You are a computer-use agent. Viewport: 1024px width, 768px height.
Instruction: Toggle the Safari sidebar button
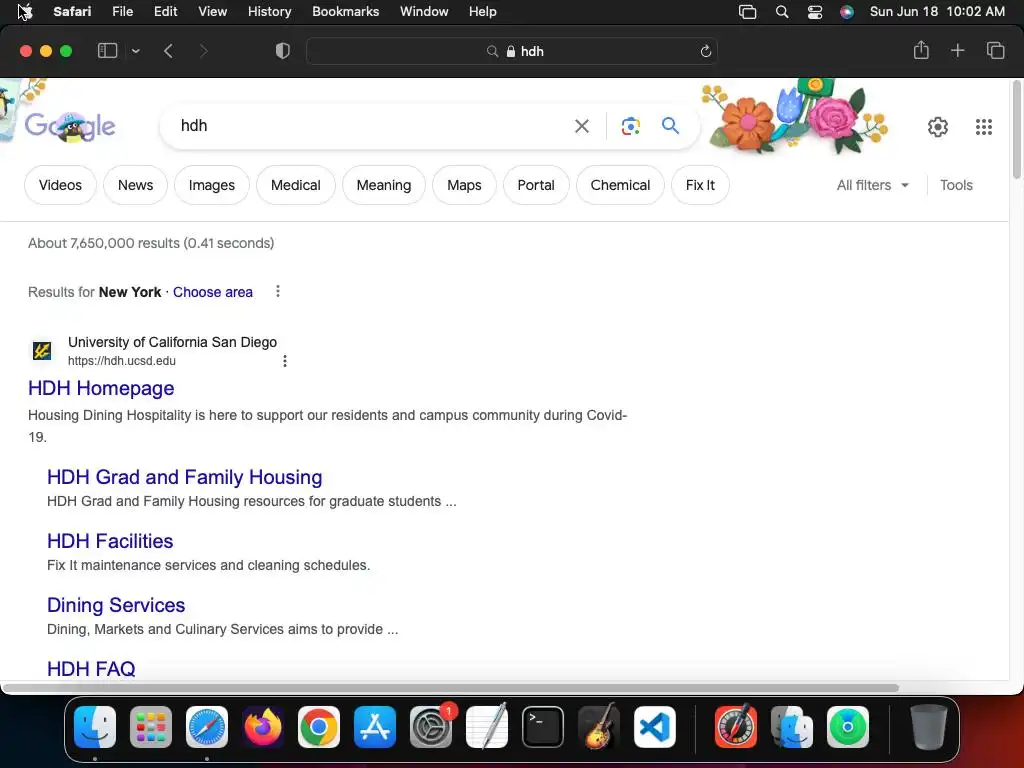107,51
